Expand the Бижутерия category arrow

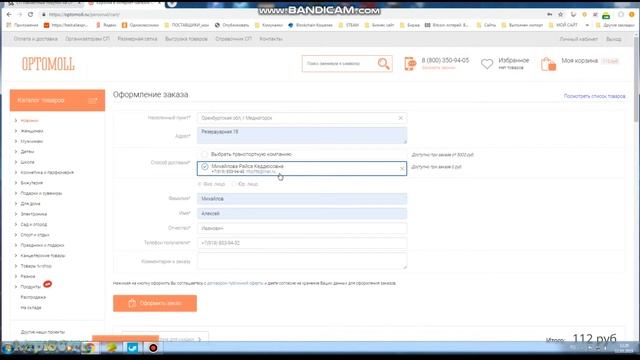pos(16,183)
